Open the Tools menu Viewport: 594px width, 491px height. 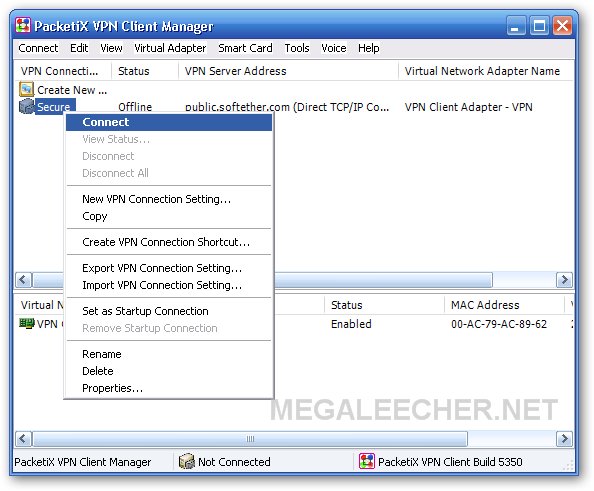coord(297,48)
